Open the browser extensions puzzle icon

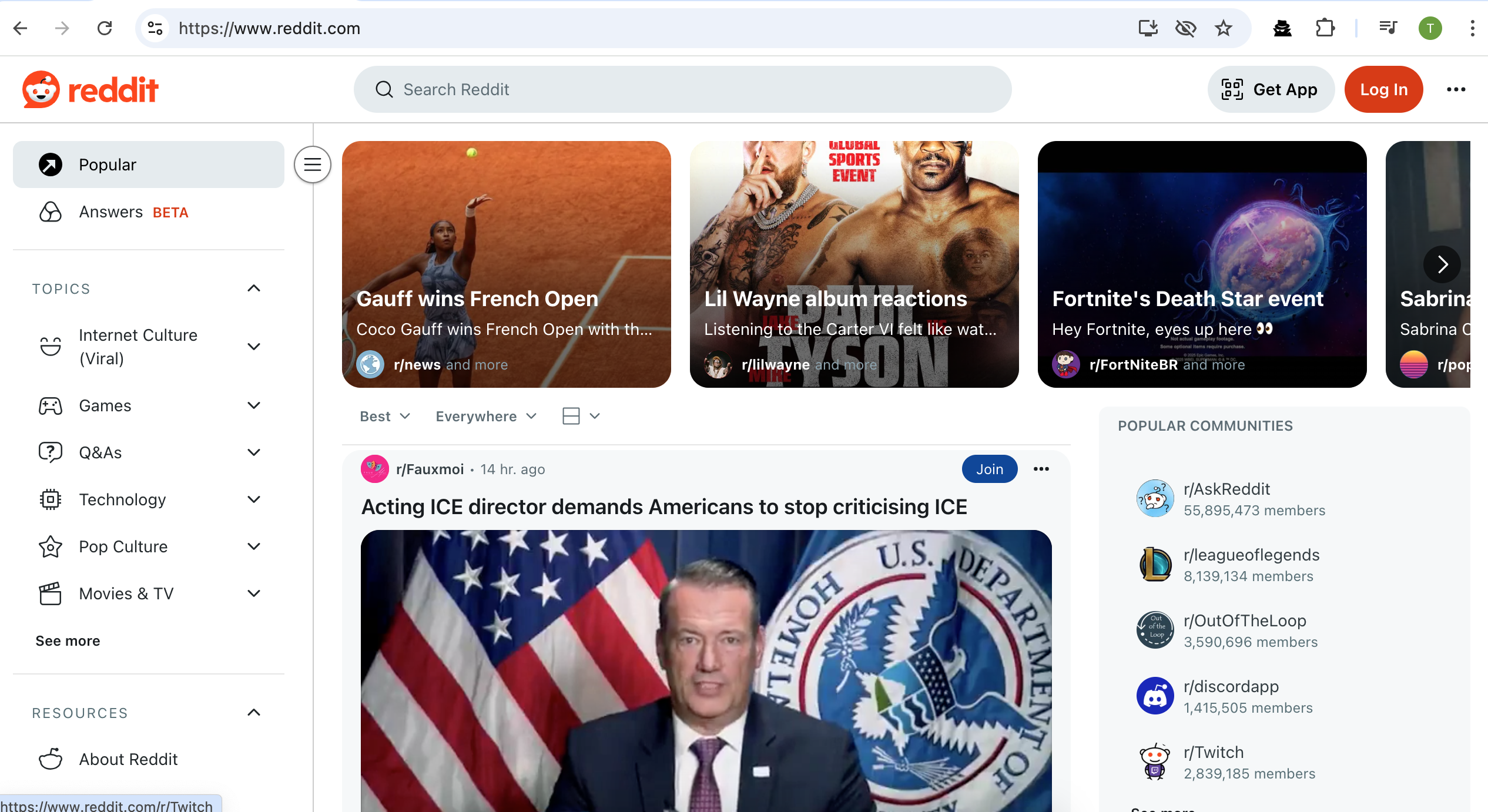coord(1325,28)
